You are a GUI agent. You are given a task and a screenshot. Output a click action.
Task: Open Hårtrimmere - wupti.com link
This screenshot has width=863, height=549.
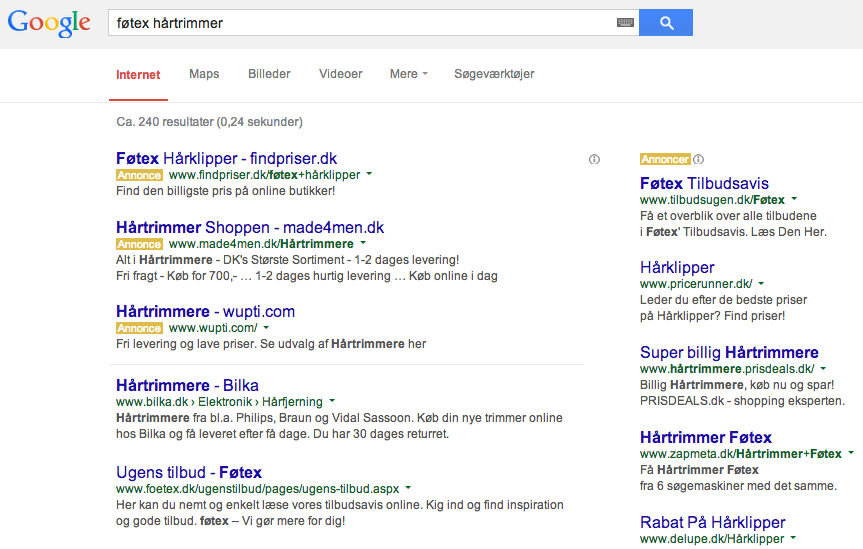tap(205, 312)
